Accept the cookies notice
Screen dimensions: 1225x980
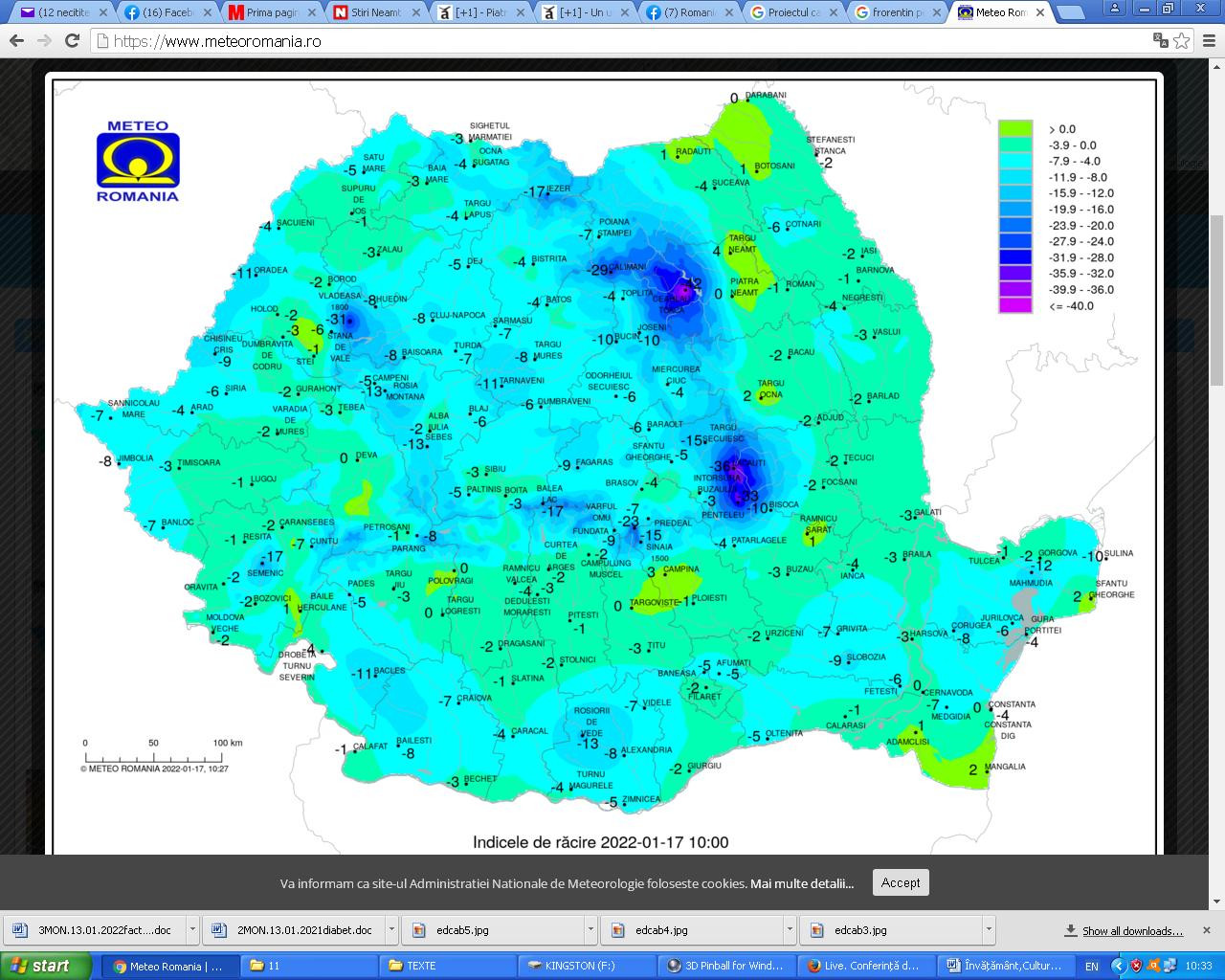tap(900, 882)
